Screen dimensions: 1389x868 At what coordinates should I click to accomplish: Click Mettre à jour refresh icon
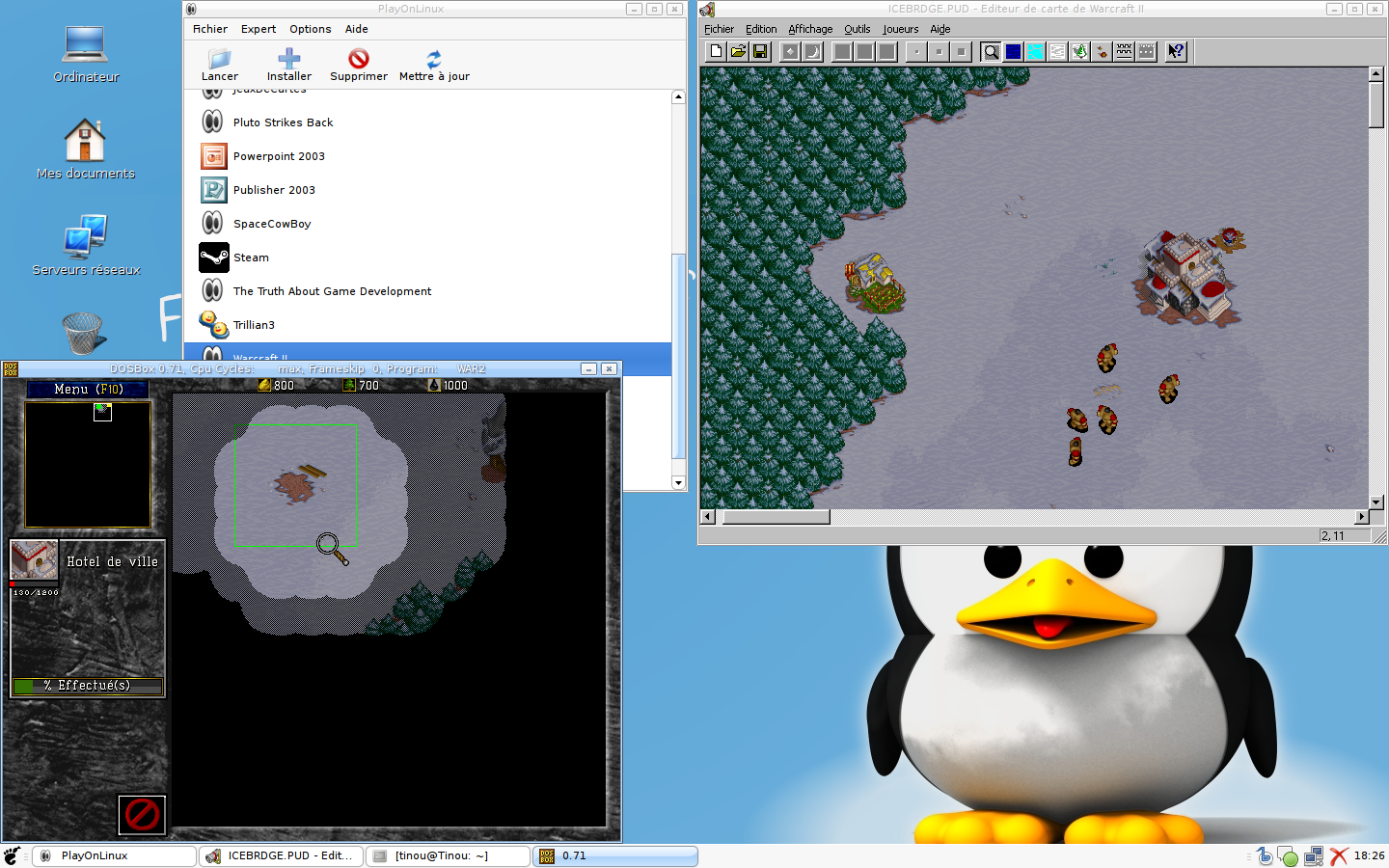coord(434,59)
